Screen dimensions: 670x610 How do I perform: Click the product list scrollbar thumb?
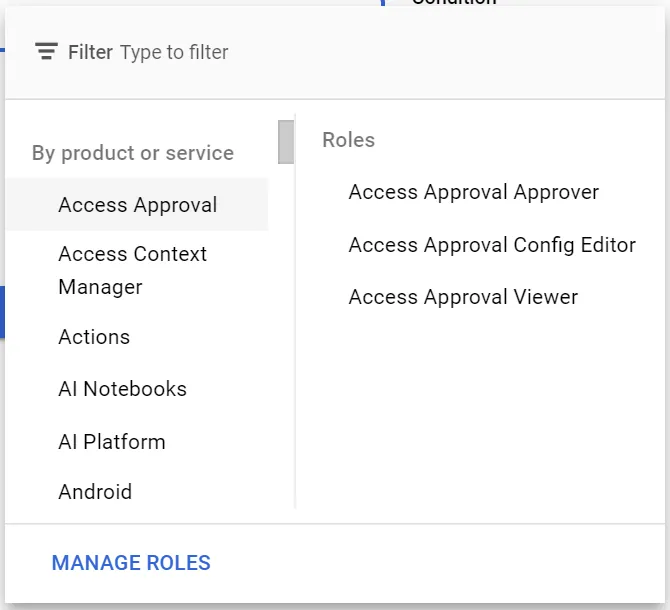[286, 141]
